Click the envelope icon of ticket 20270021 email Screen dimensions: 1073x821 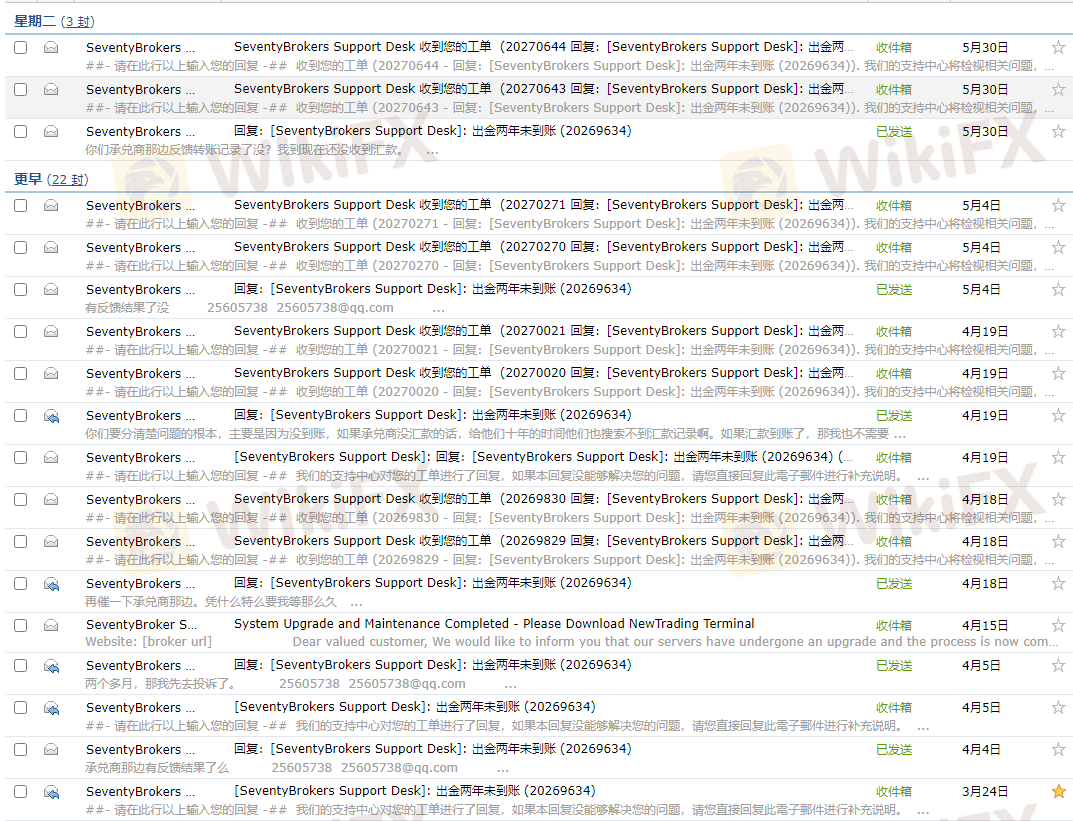[51, 331]
